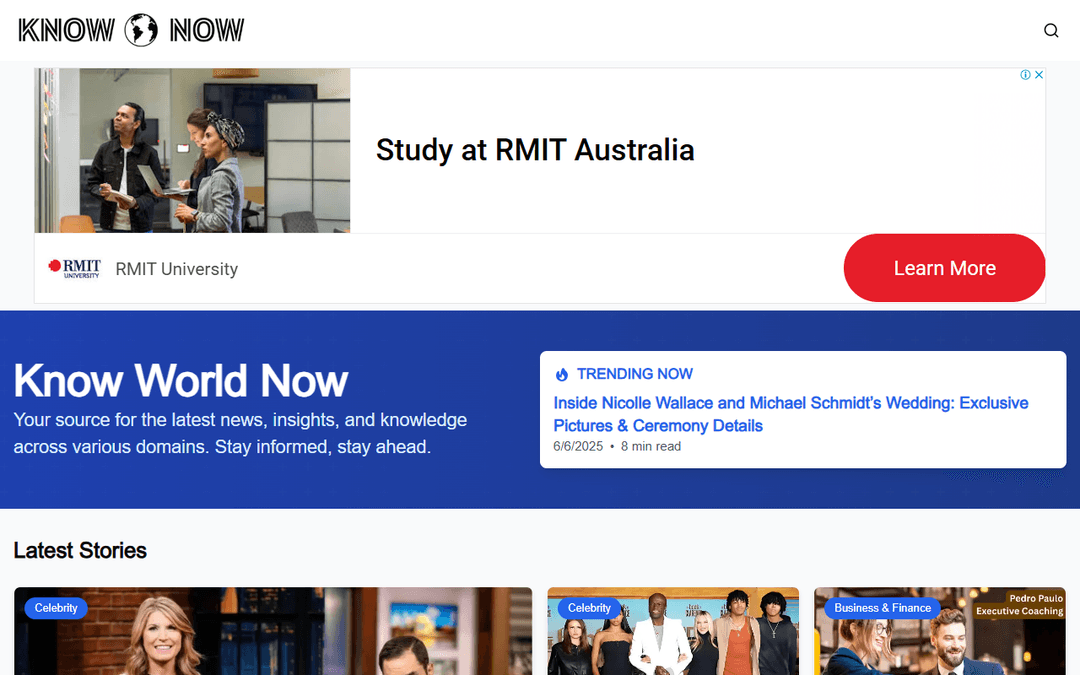
Task: Open the search icon in header
Action: [1050, 30]
